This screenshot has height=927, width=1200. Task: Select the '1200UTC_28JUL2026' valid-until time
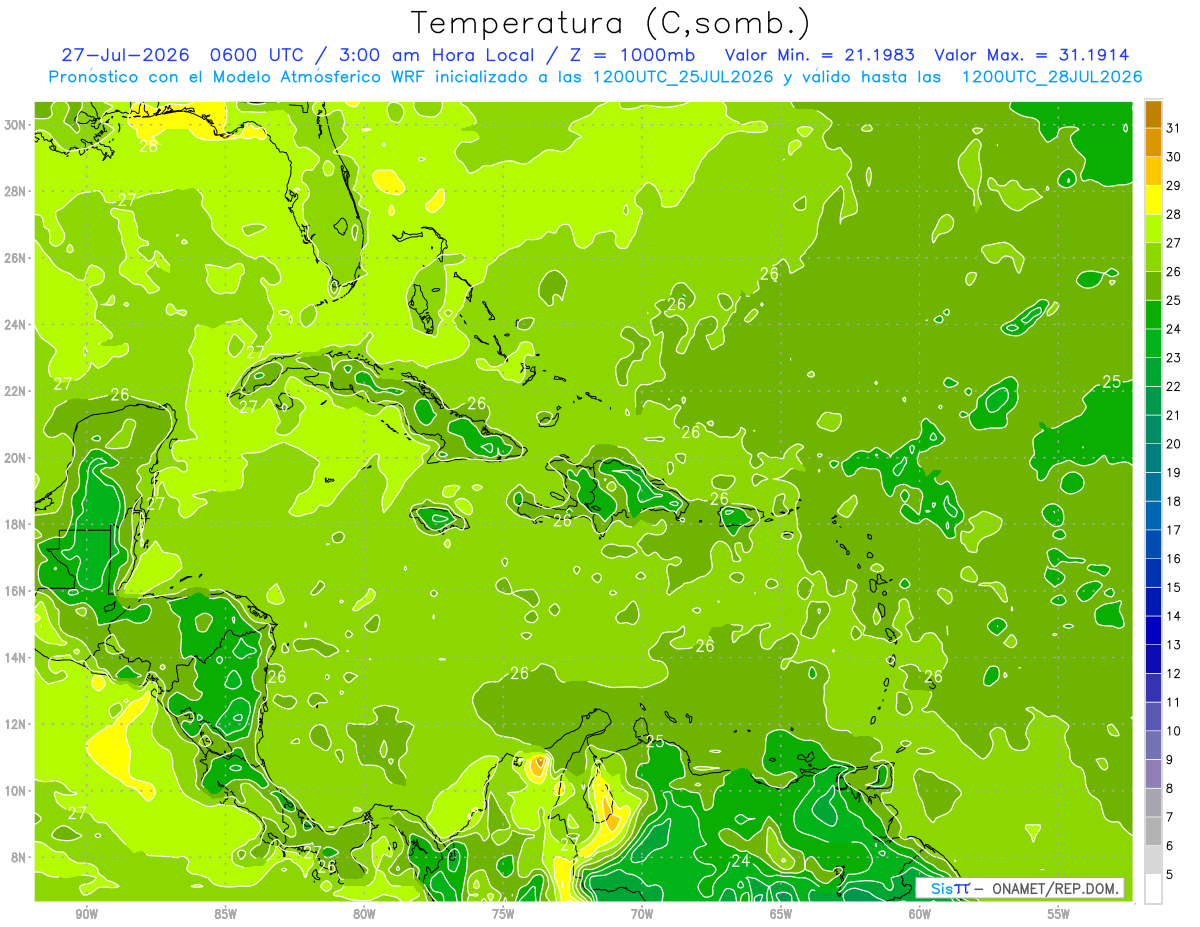1052,77
